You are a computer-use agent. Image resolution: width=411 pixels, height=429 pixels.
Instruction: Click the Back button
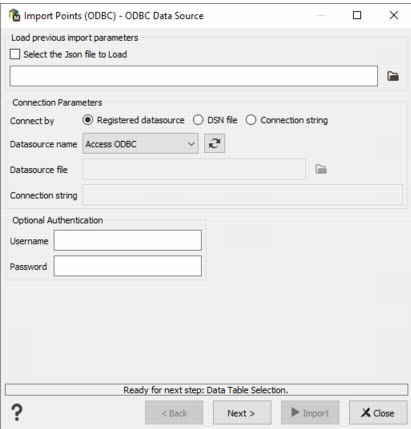click(174, 413)
